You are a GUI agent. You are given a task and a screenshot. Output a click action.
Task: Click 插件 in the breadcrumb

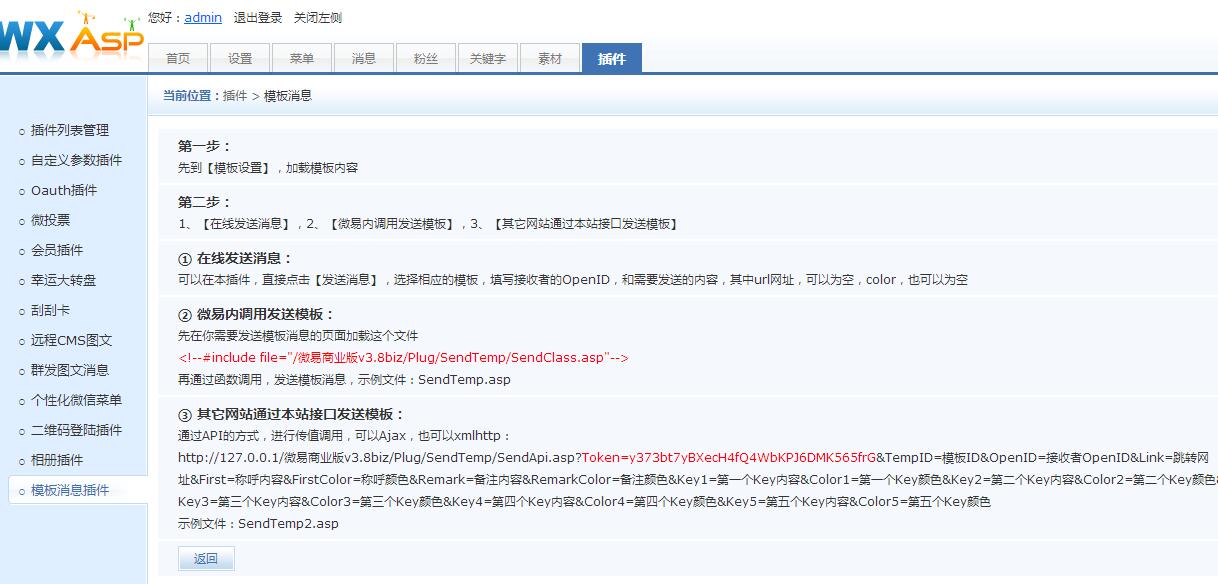point(235,96)
